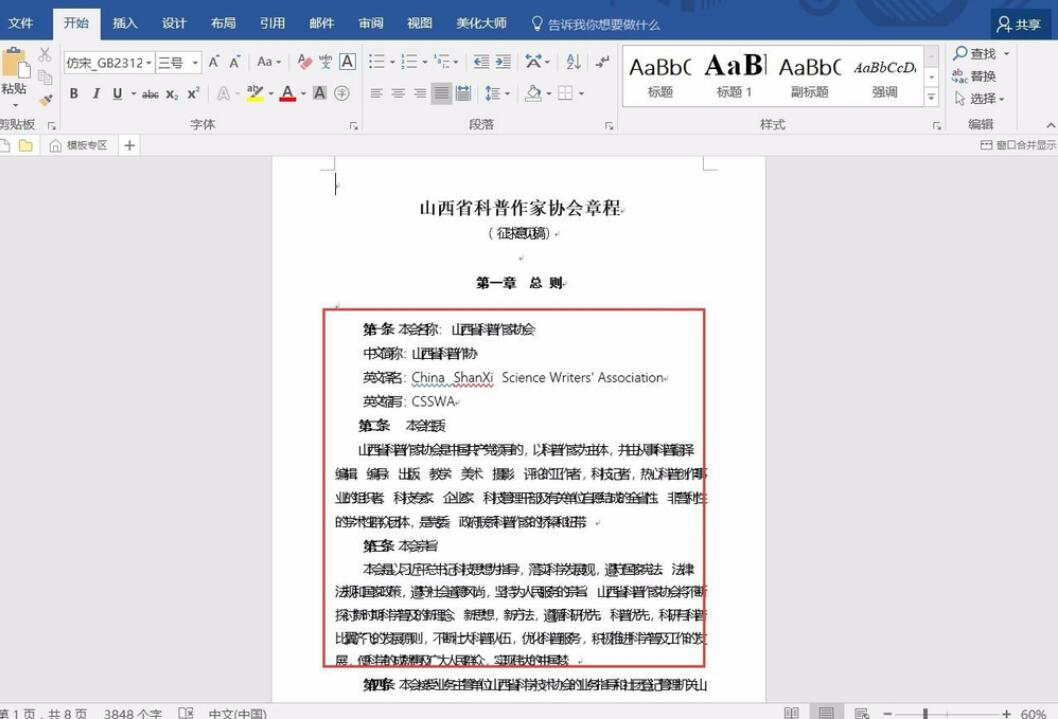This screenshot has height=719, width=1058.
Task: Switch to read mode view
Action: pyautogui.click(x=791, y=713)
